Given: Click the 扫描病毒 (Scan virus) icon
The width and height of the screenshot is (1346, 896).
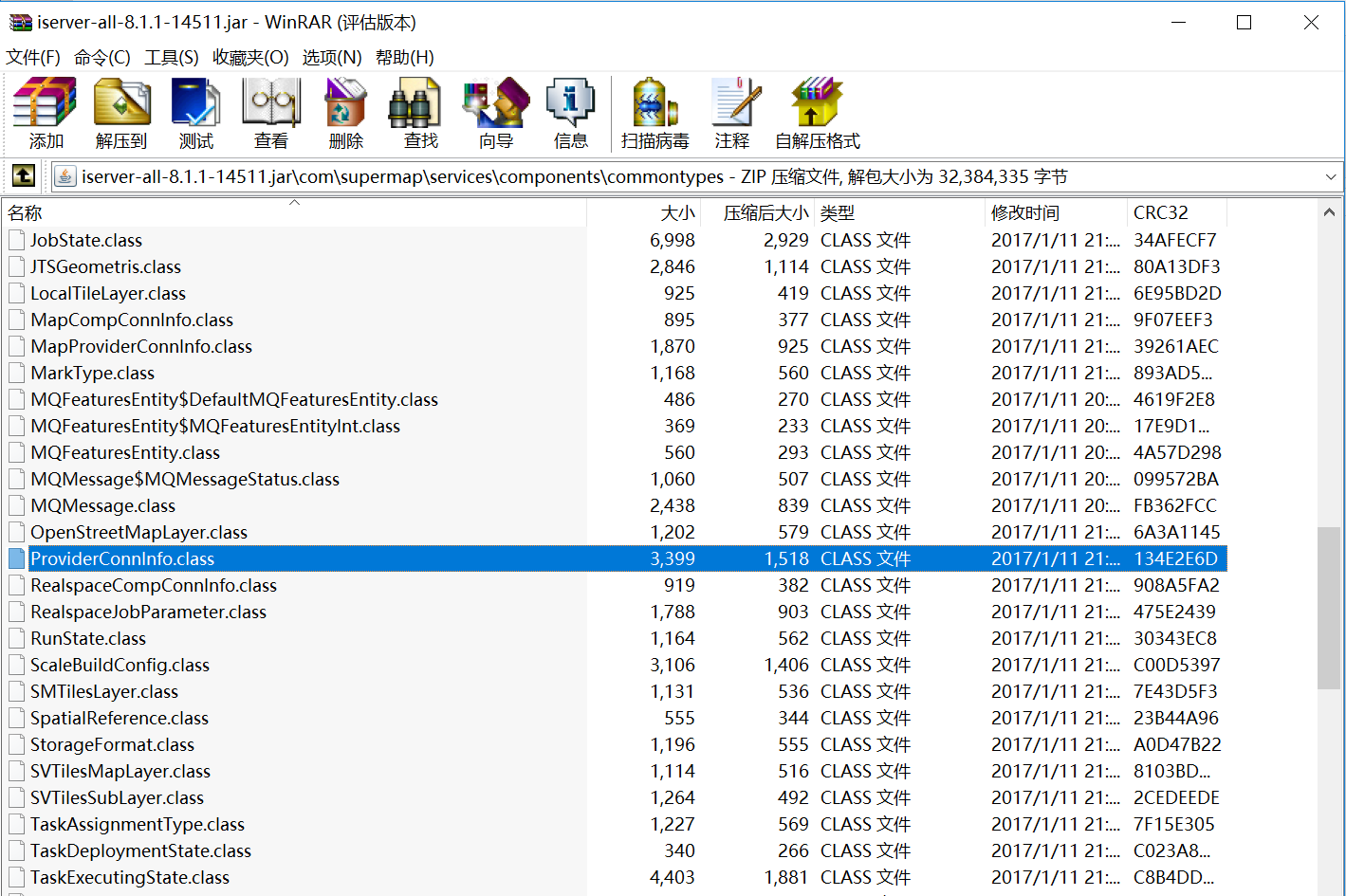Looking at the screenshot, I should pos(655,102).
